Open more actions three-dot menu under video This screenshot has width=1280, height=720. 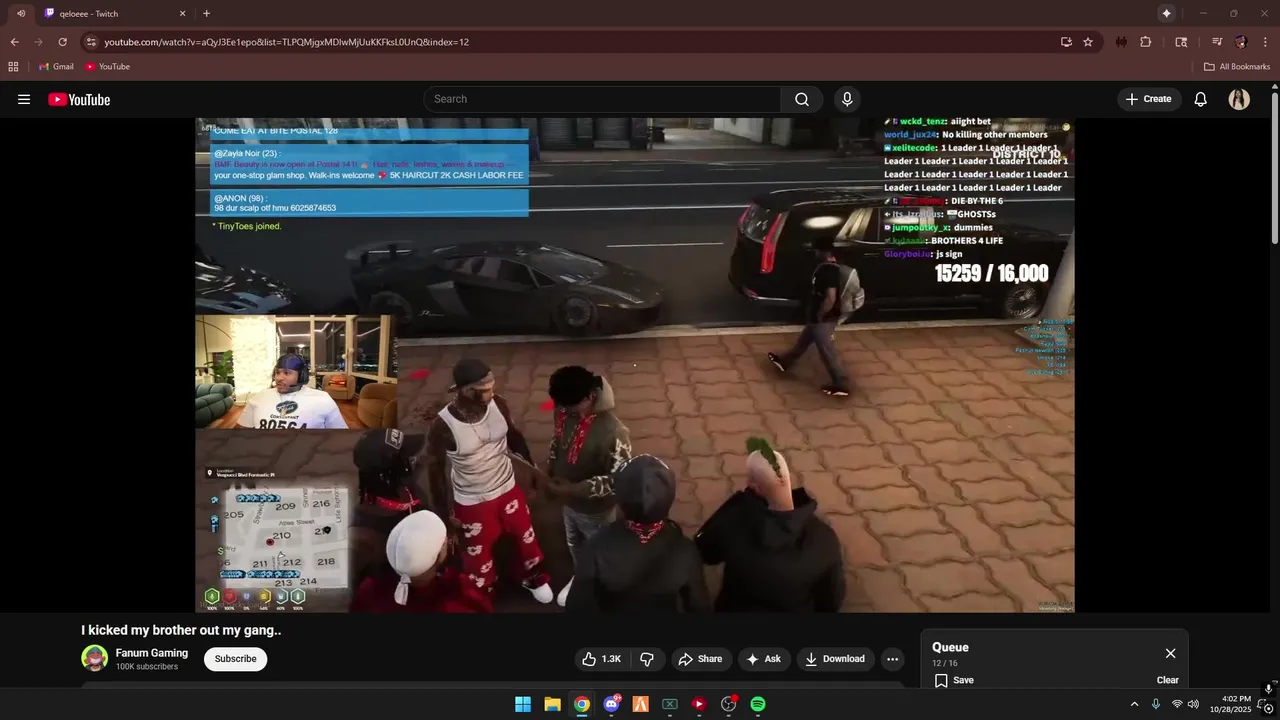point(892,659)
